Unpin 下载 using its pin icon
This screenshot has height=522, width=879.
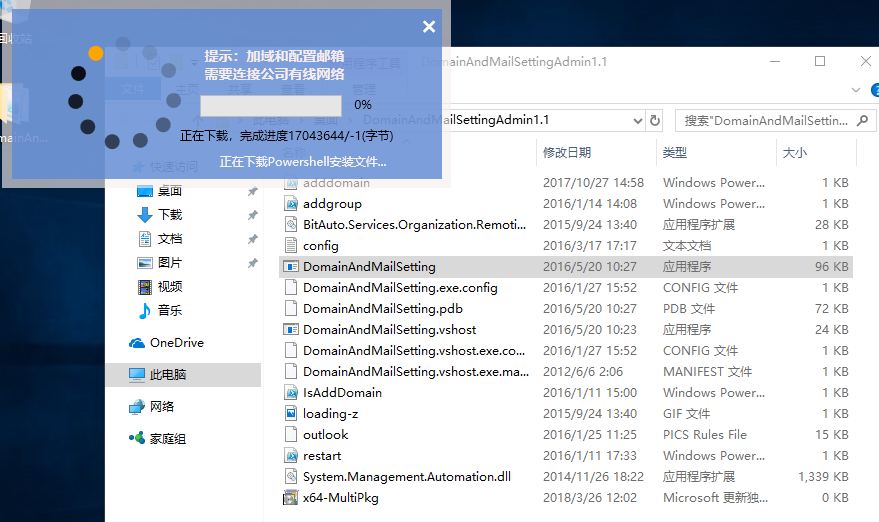pyautogui.click(x=253, y=215)
